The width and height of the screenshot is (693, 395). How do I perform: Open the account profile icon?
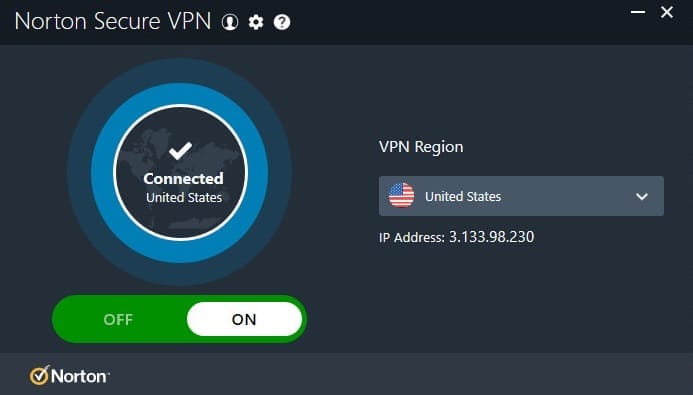point(230,22)
